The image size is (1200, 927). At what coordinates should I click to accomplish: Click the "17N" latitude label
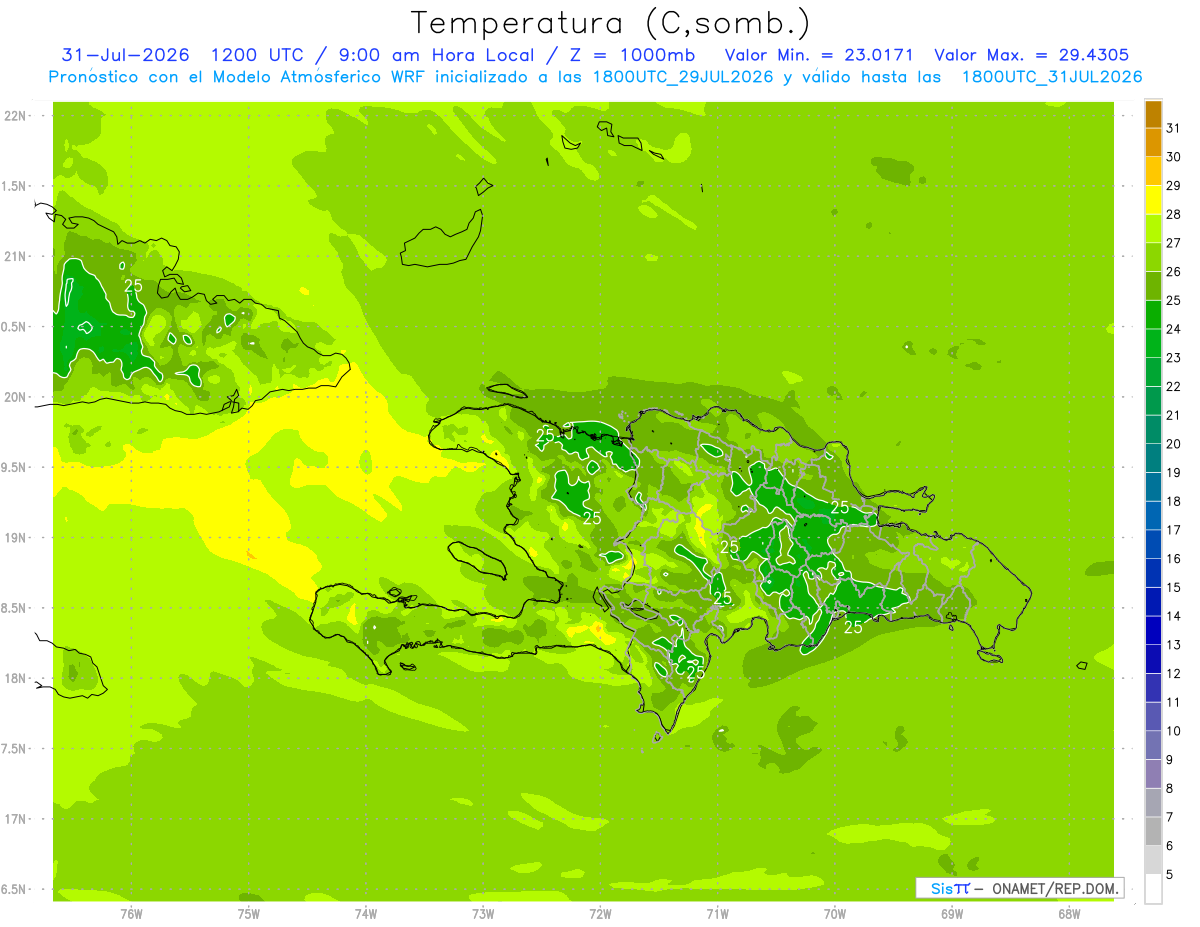point(16,819)
